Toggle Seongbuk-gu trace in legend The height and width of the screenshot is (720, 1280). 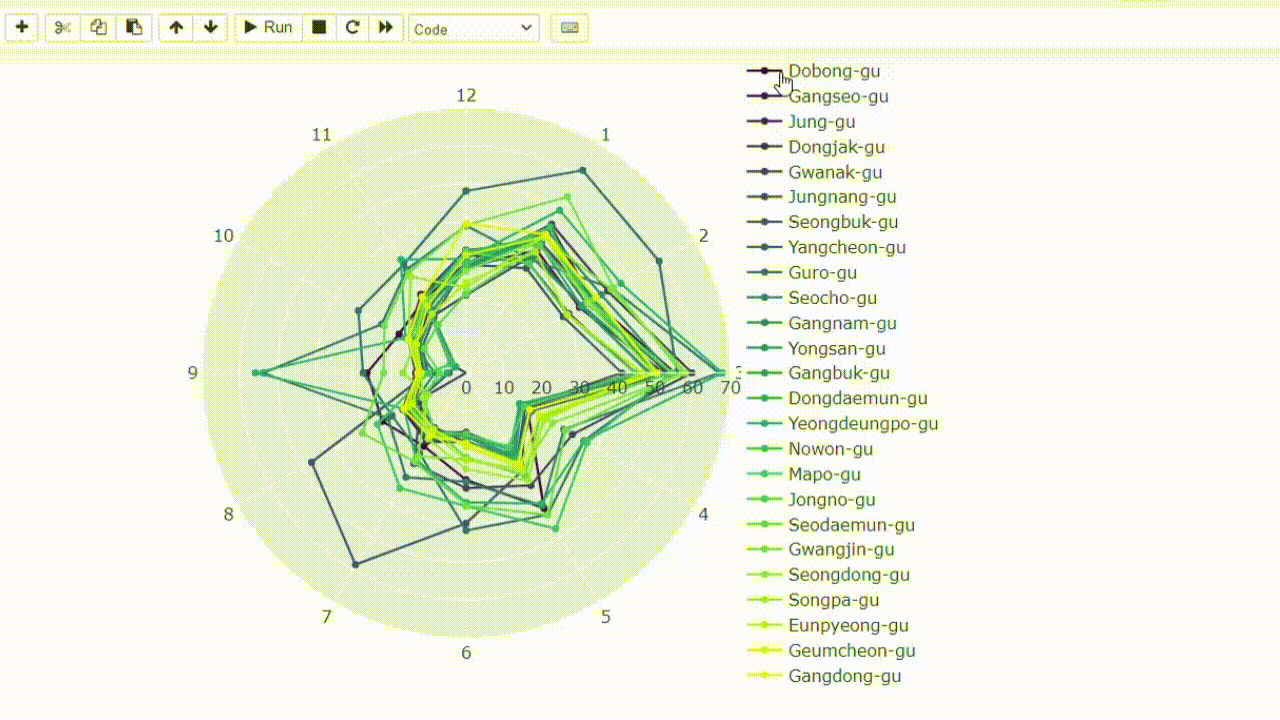pyautogui.click(x=823, y=222)
